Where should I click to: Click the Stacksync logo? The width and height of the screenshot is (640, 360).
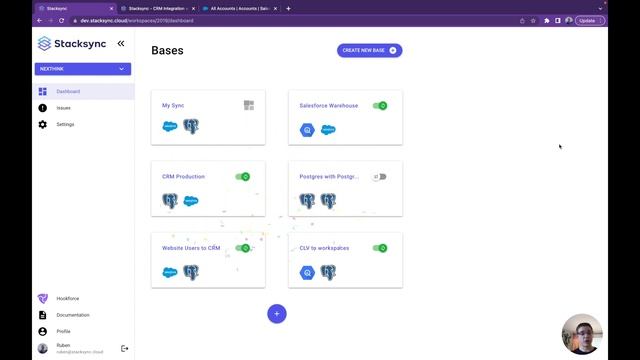click(x=71, y=44)
